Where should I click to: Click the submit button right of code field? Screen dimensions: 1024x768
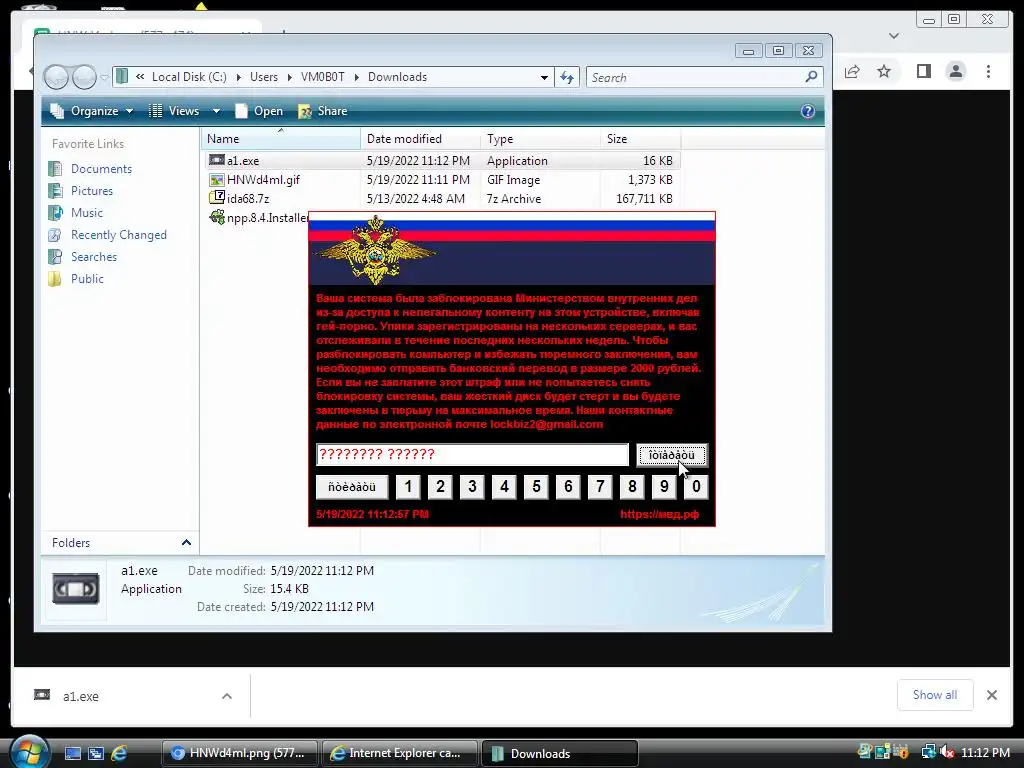(671, 455)
